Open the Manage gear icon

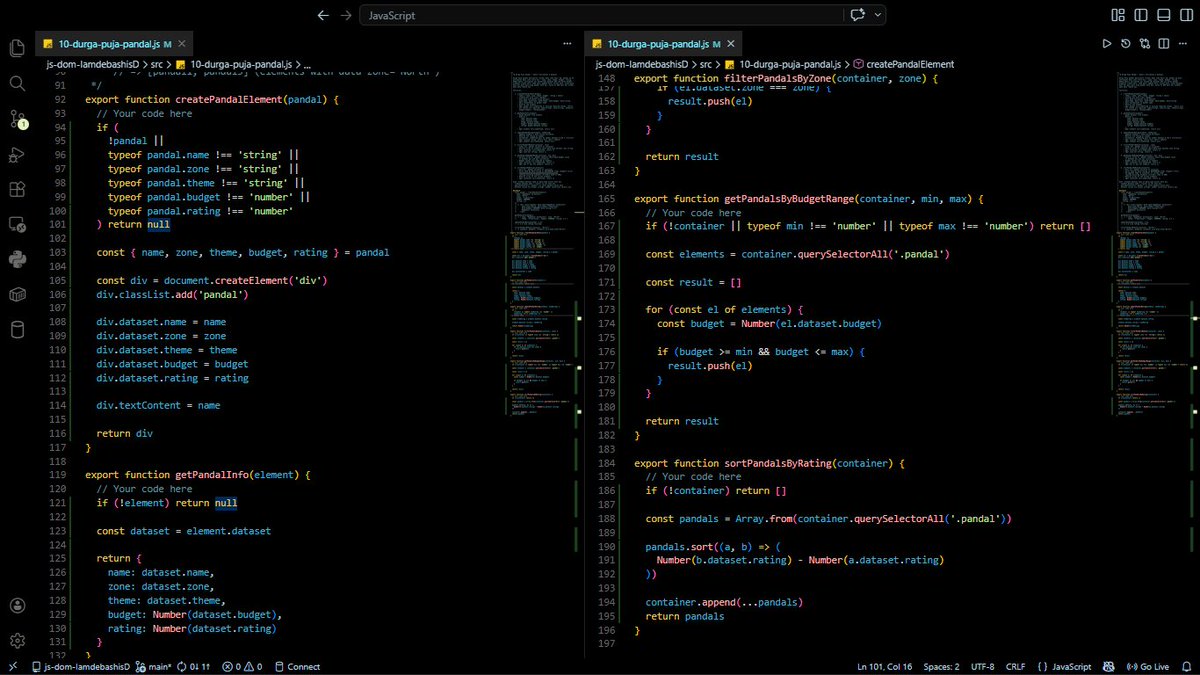pos(17,640)
